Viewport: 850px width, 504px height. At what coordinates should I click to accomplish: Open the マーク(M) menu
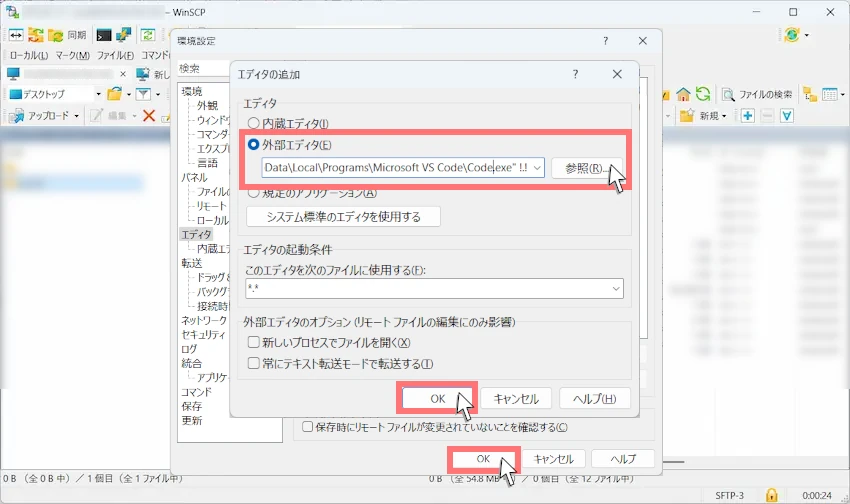(73, 55)
